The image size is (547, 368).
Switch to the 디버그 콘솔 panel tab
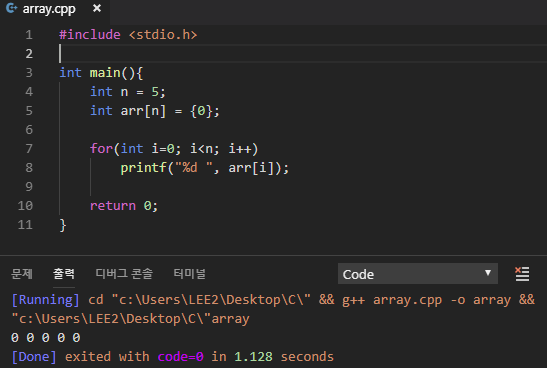[x=124, y=274]
